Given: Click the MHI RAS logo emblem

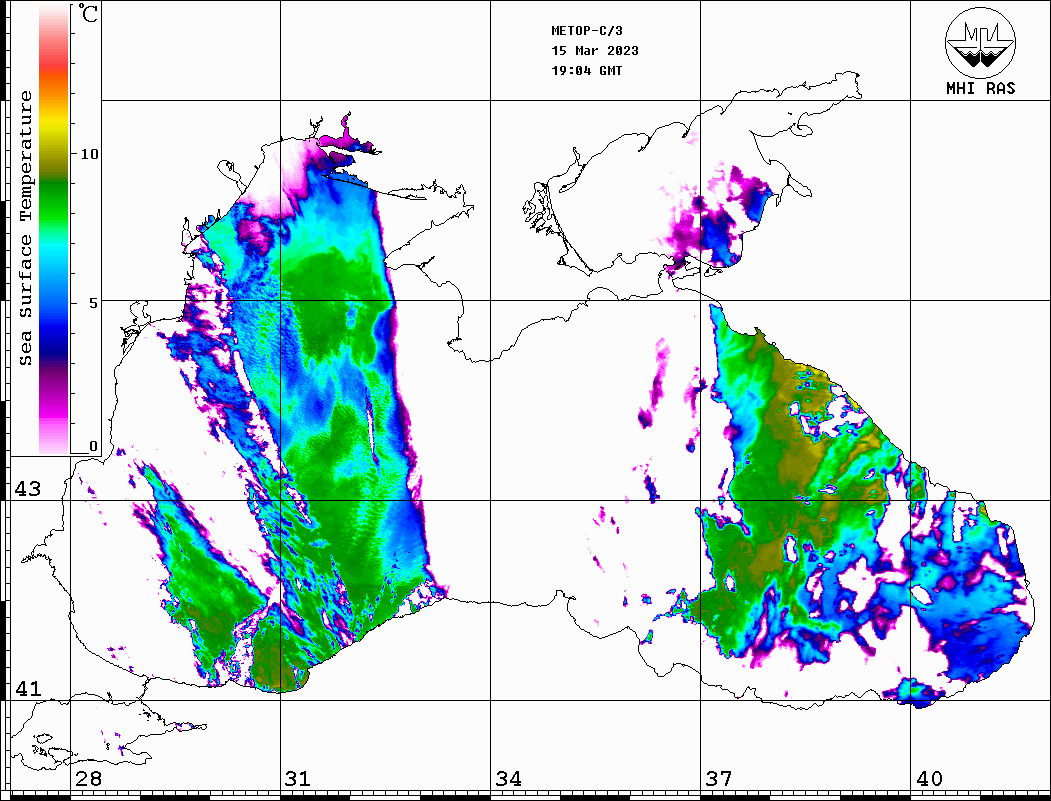Looking at the screenshot, I should (980, 42).
